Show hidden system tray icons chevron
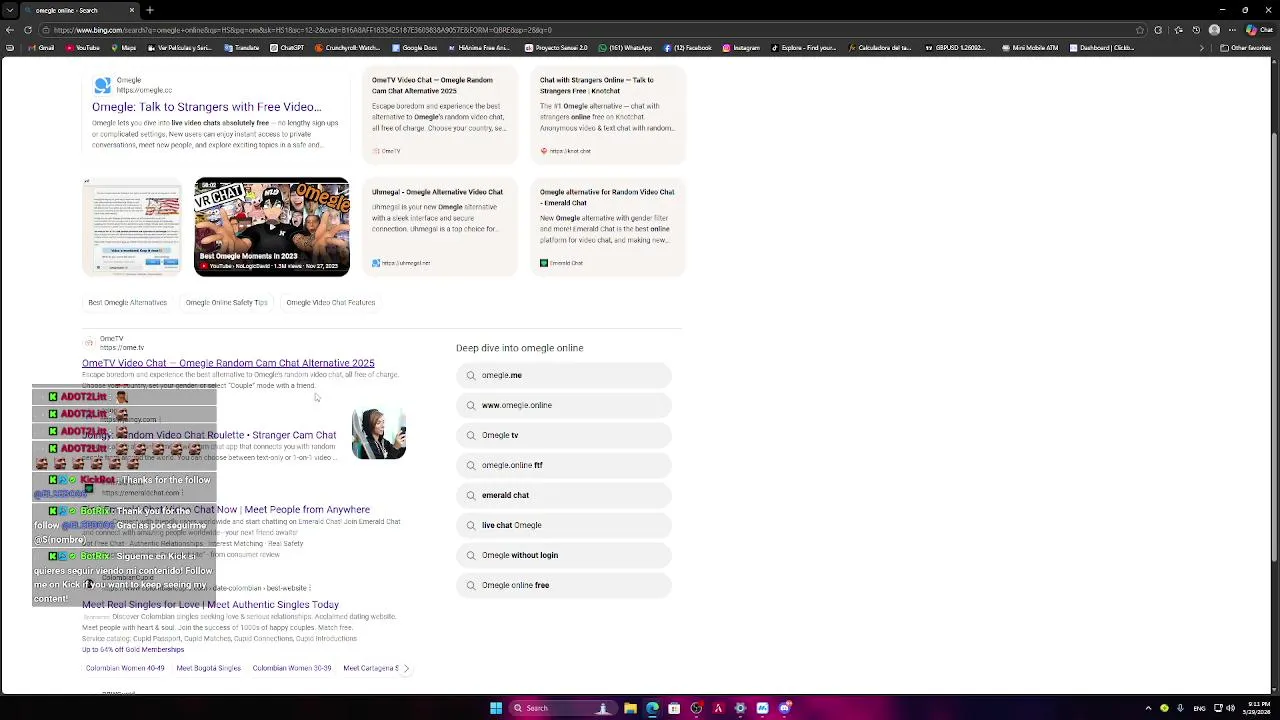Image resolution: width=1280 pixels, height=720 pixels. tap(1148, 708)
